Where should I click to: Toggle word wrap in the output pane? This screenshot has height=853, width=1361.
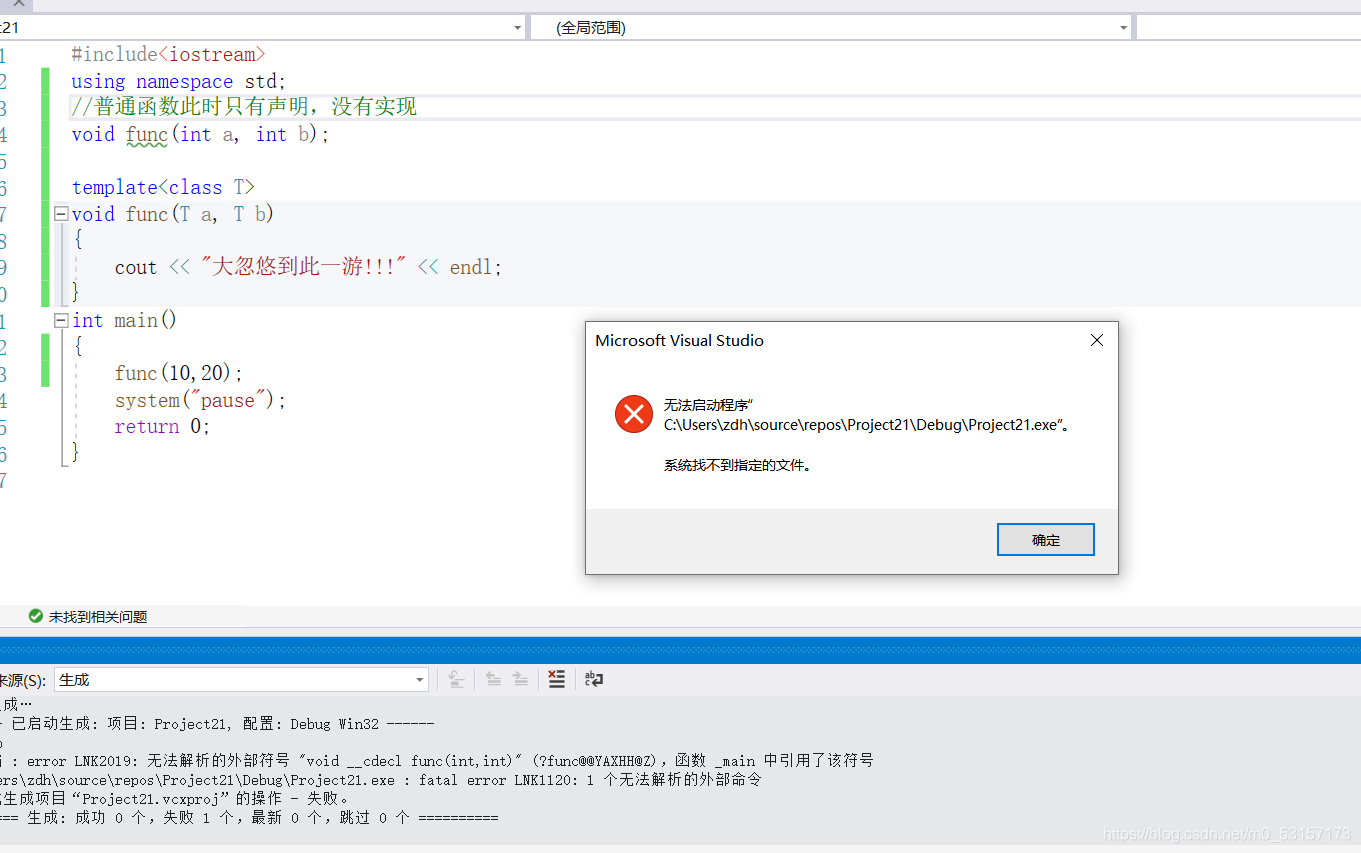(x=594, y=679)
